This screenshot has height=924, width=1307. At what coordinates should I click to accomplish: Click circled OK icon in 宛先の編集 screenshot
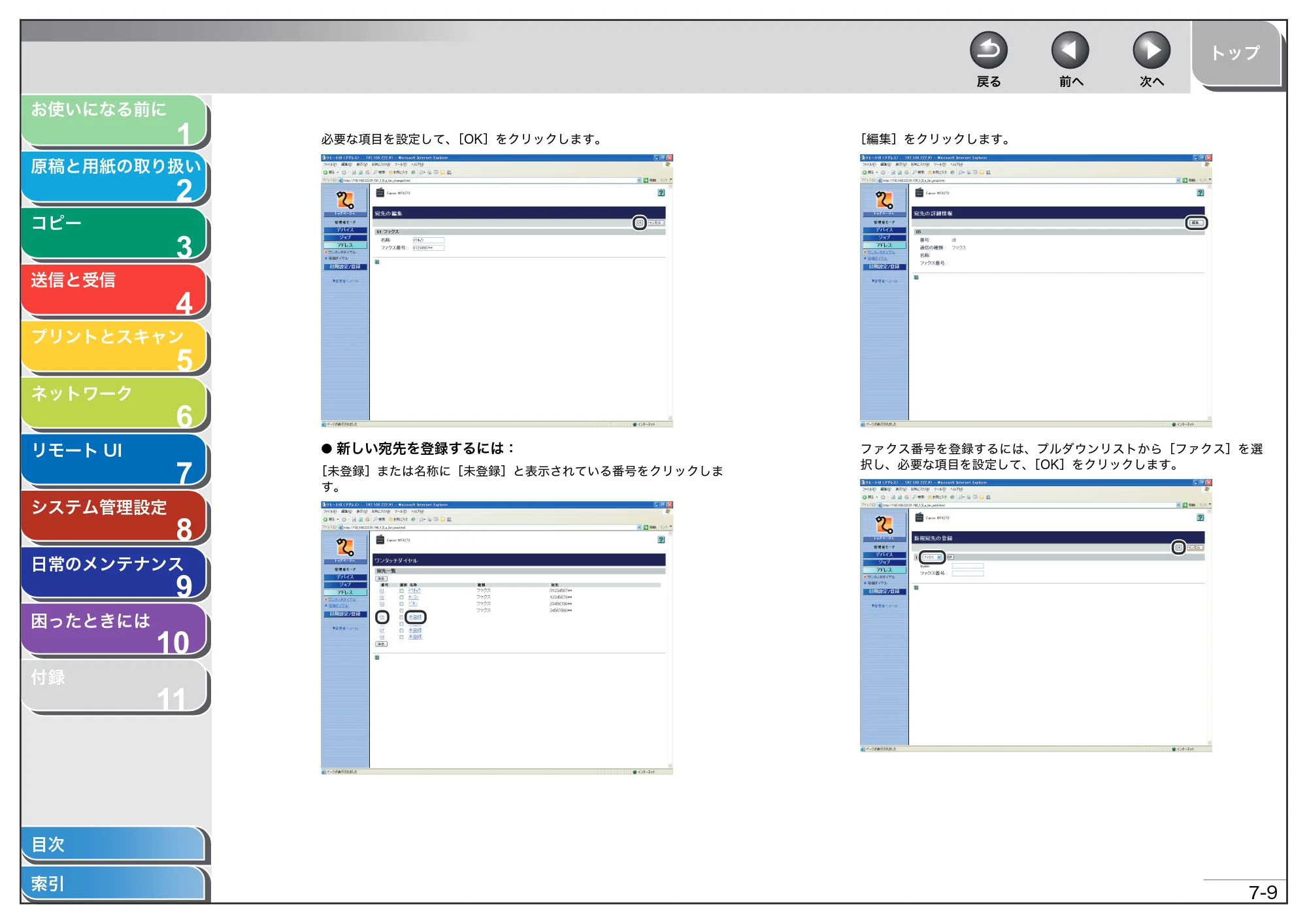click(x=640, y=223)
